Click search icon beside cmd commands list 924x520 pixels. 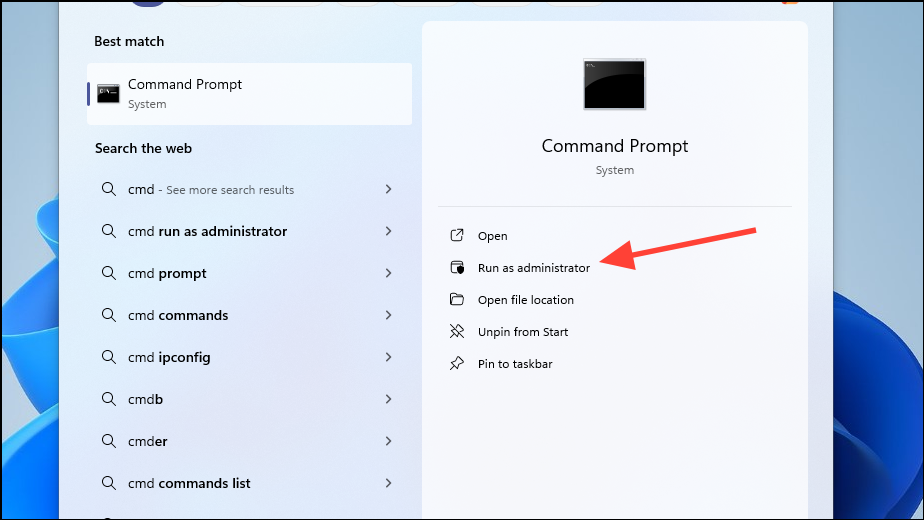click(x=108, y=483)
